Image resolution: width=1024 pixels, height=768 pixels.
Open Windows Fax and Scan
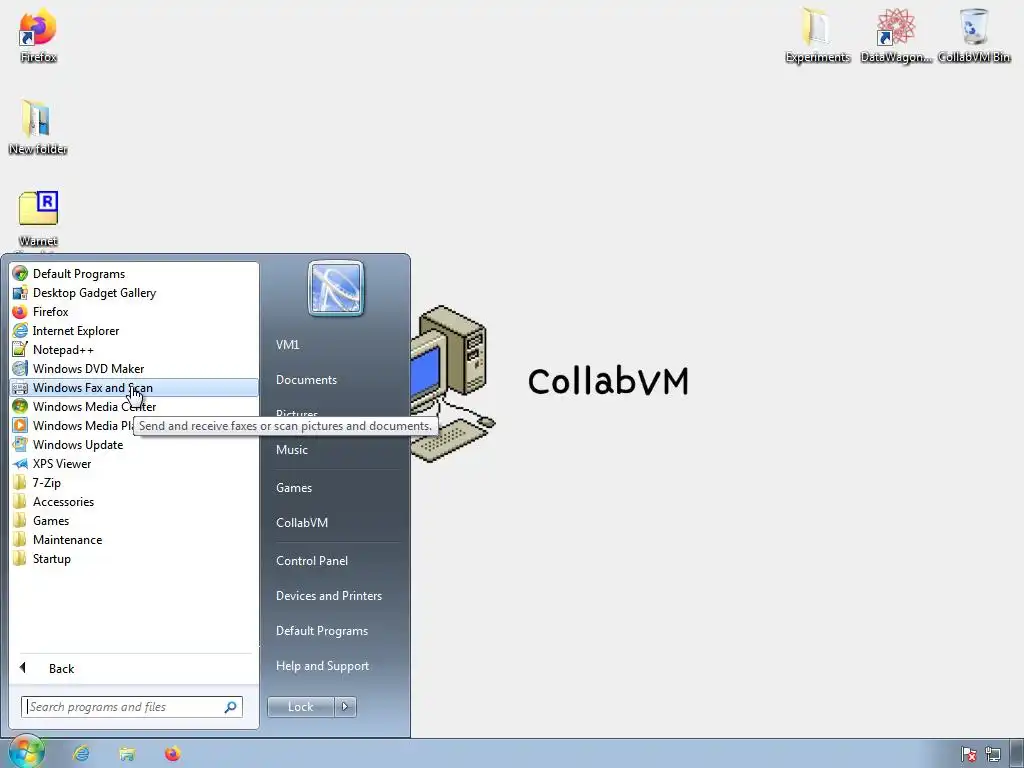point(134,387)
